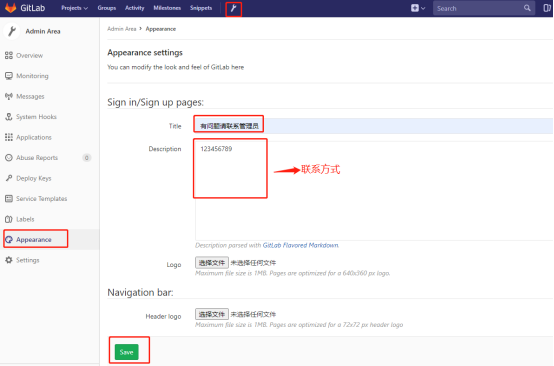The image size is (554, 366).
Task: Click the green Save button
Action: (126, 352)
